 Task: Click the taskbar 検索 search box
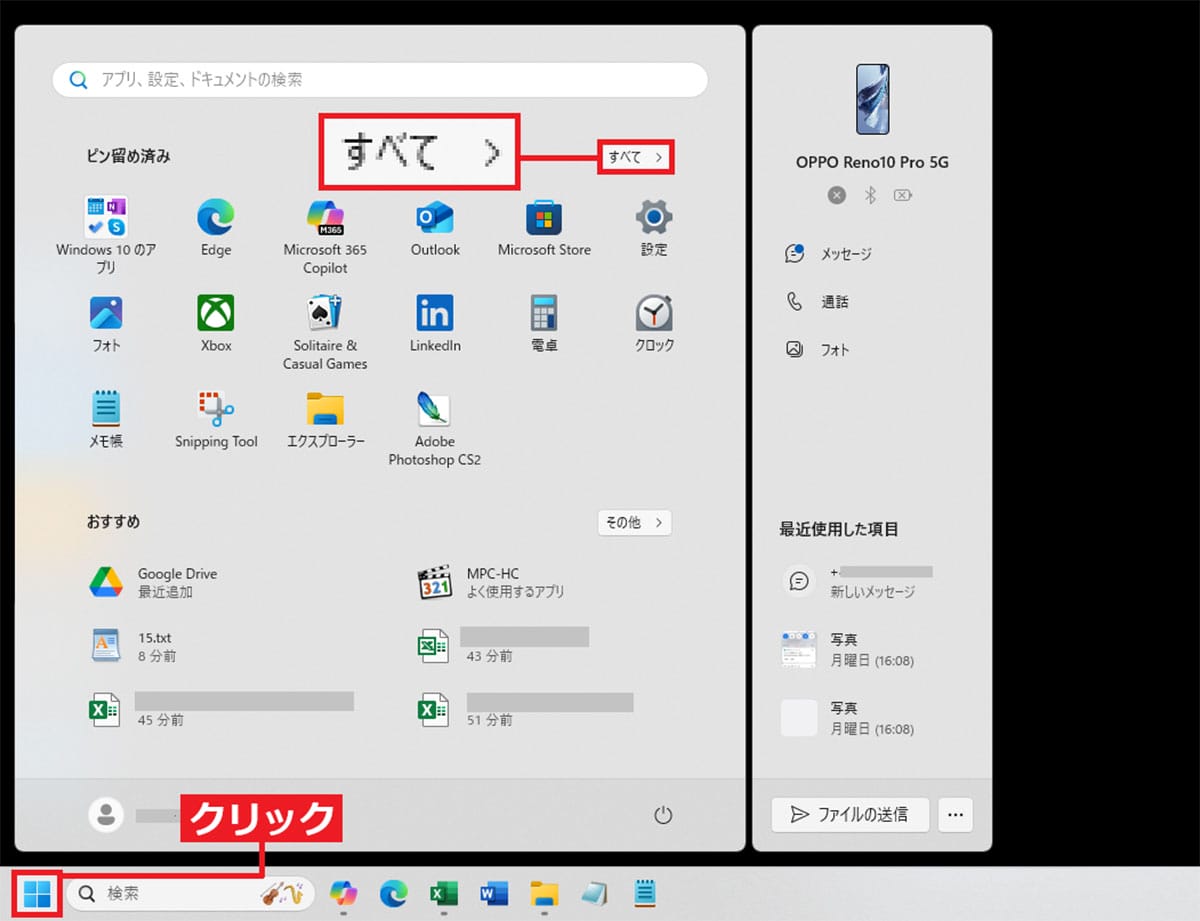coord(191,893)
